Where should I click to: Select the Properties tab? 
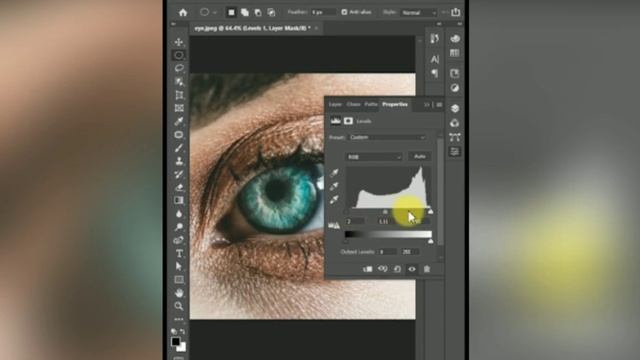(x=395, y=104)
